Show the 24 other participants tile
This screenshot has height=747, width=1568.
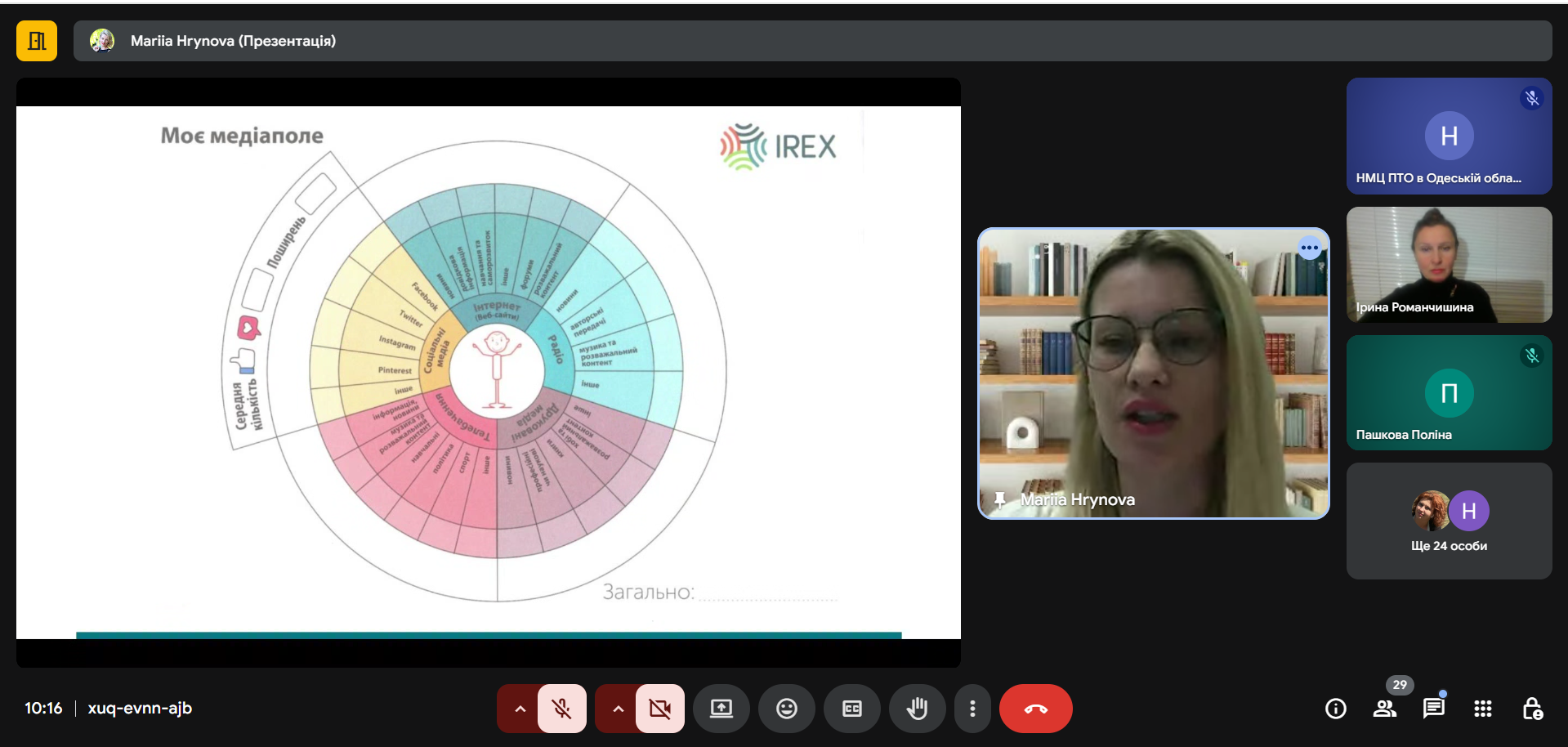(1449, 521)
